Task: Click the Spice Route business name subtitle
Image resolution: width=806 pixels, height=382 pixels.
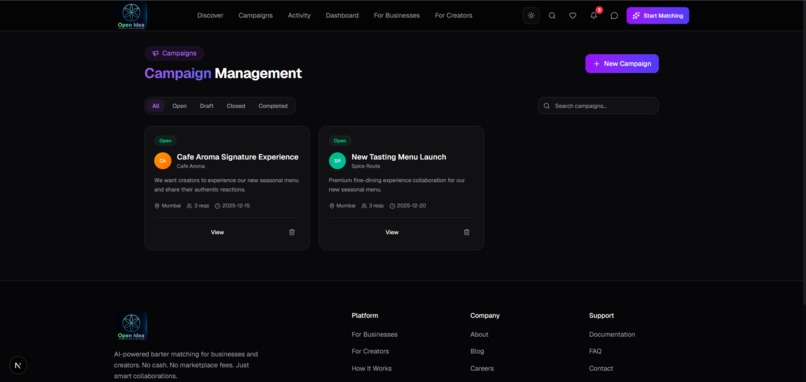Action: tap(366, 167)
